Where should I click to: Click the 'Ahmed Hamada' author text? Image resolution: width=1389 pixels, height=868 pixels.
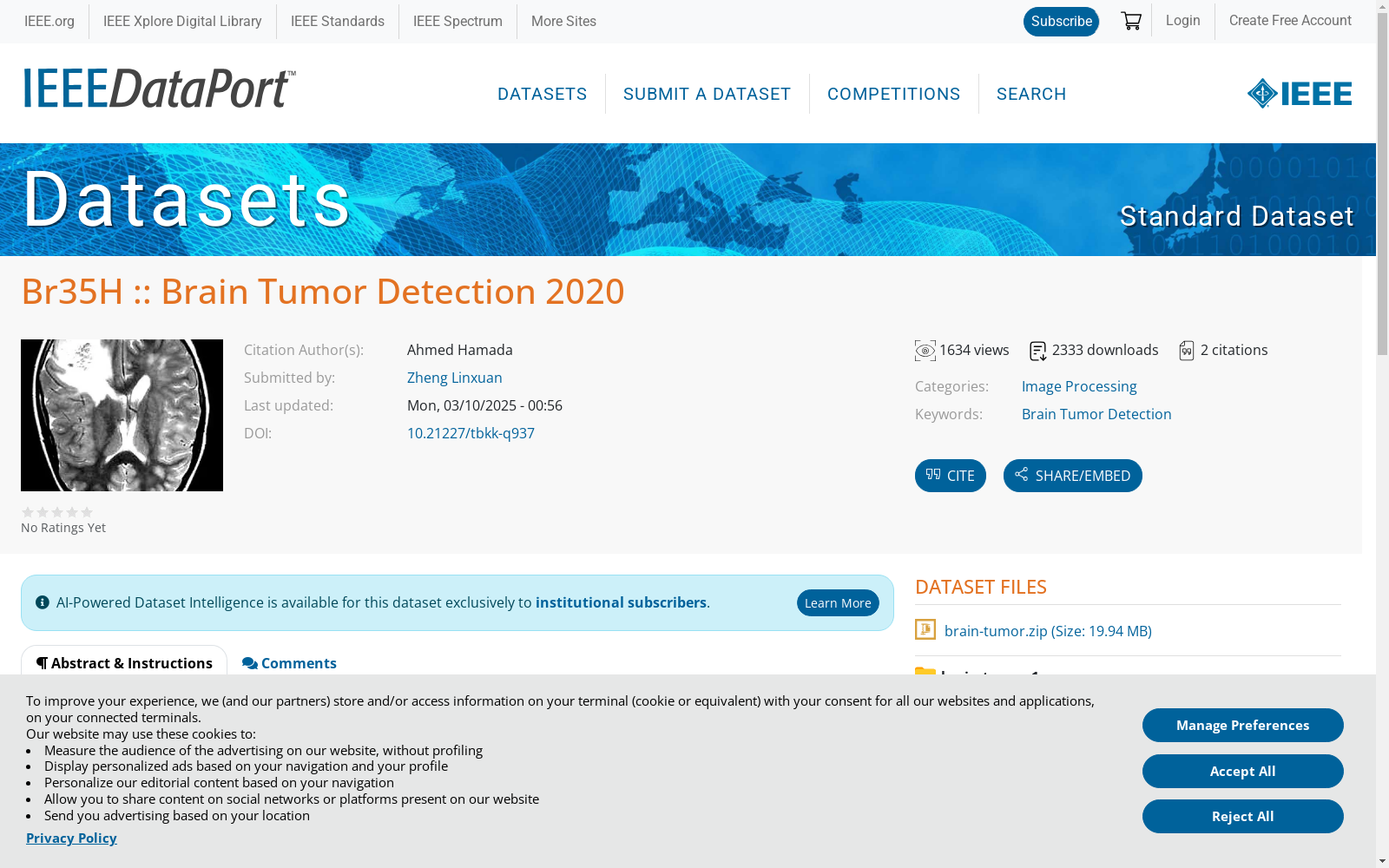[x=460, y=350]
